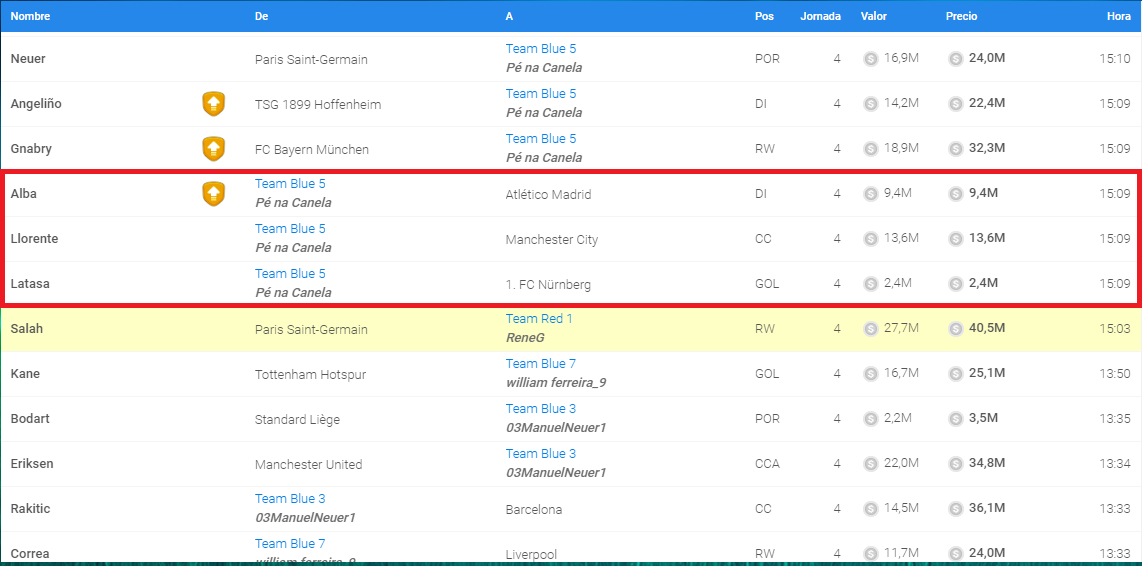Click the gold shield badge next to Angeliño

pos(213,103)
